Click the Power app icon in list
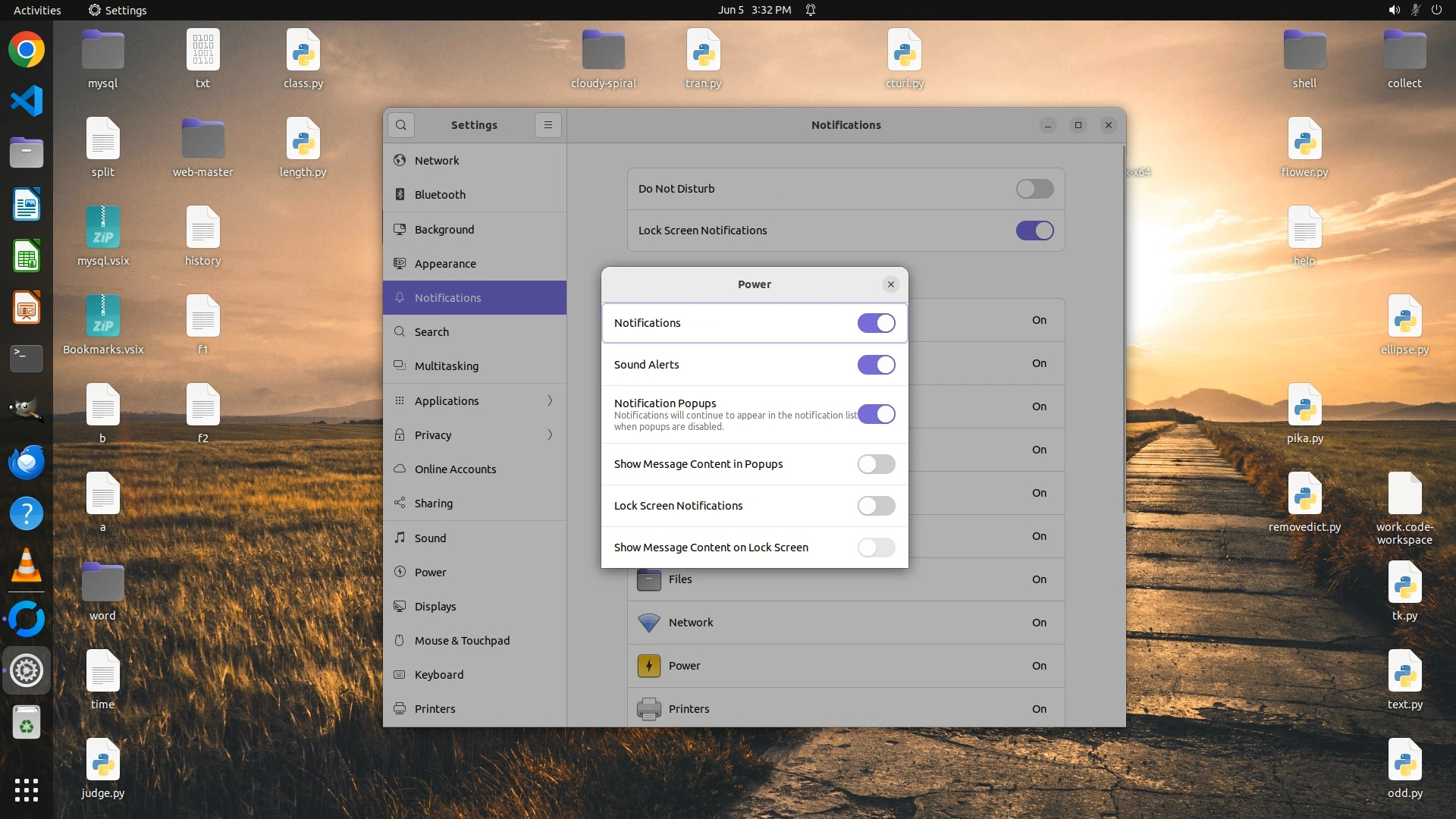This screenshot has width=1456, height=819. pyautogui.click(x=648, y=666)
